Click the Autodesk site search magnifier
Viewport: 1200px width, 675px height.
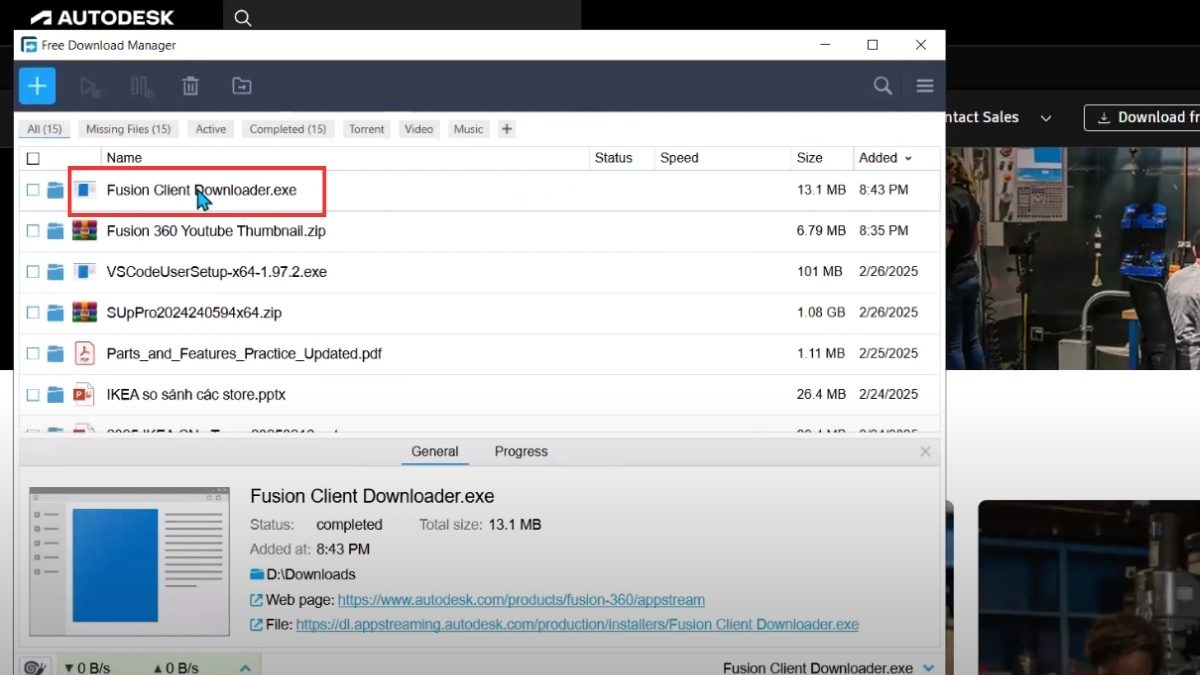pos(243,17)
